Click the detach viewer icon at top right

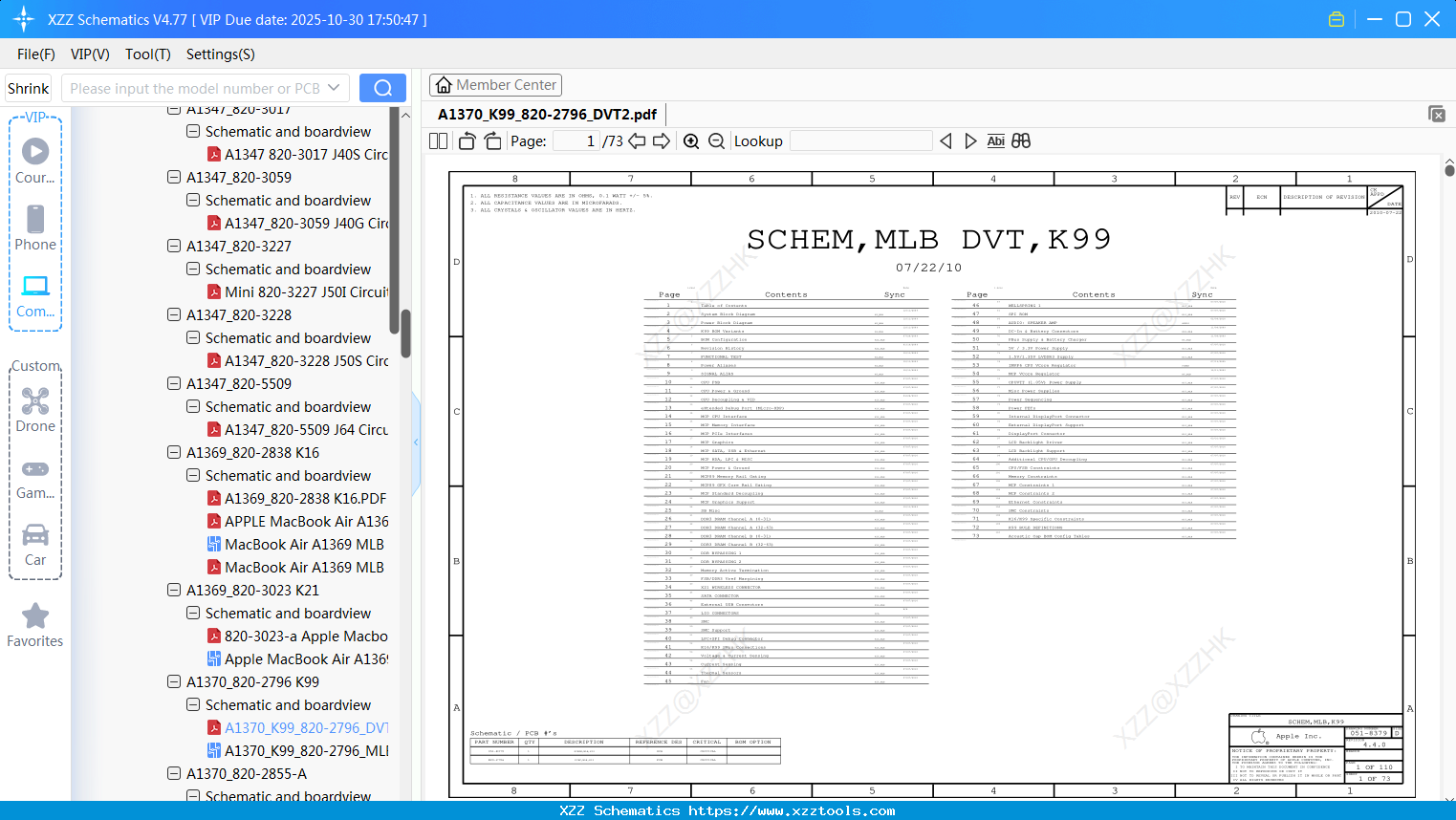[1437, 114]
